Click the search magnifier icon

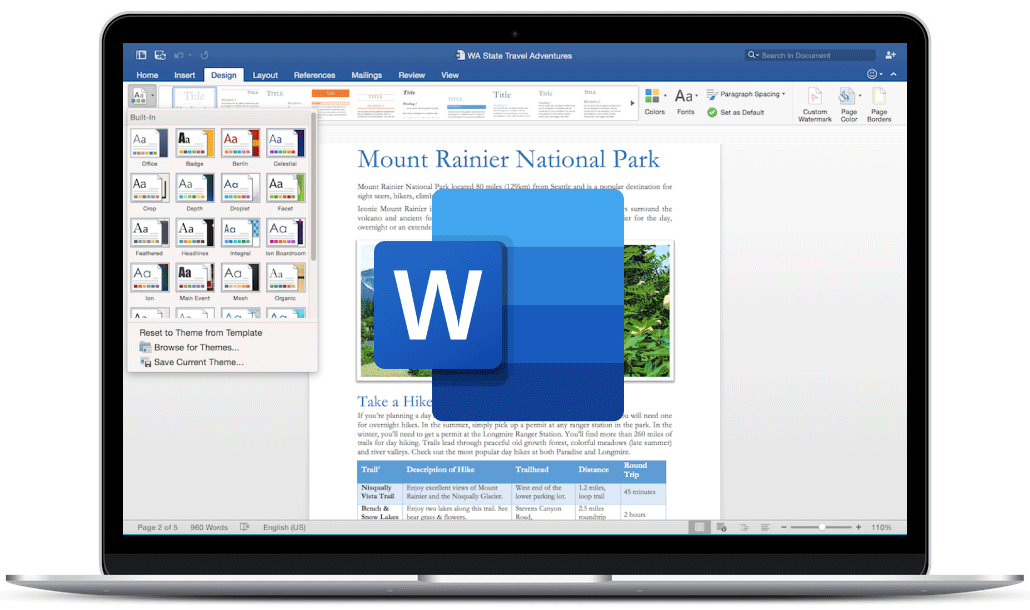click(751, 55)
